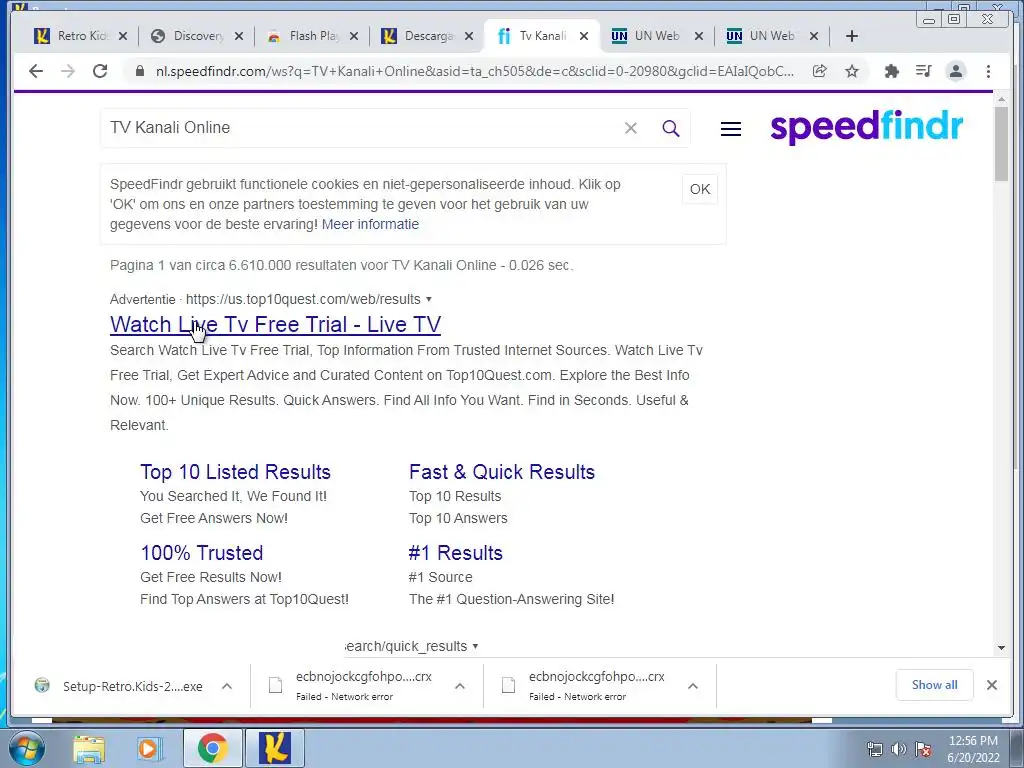Open the Action Center flag tray icon
The image size is (1024, 768).
coord(923,749)
